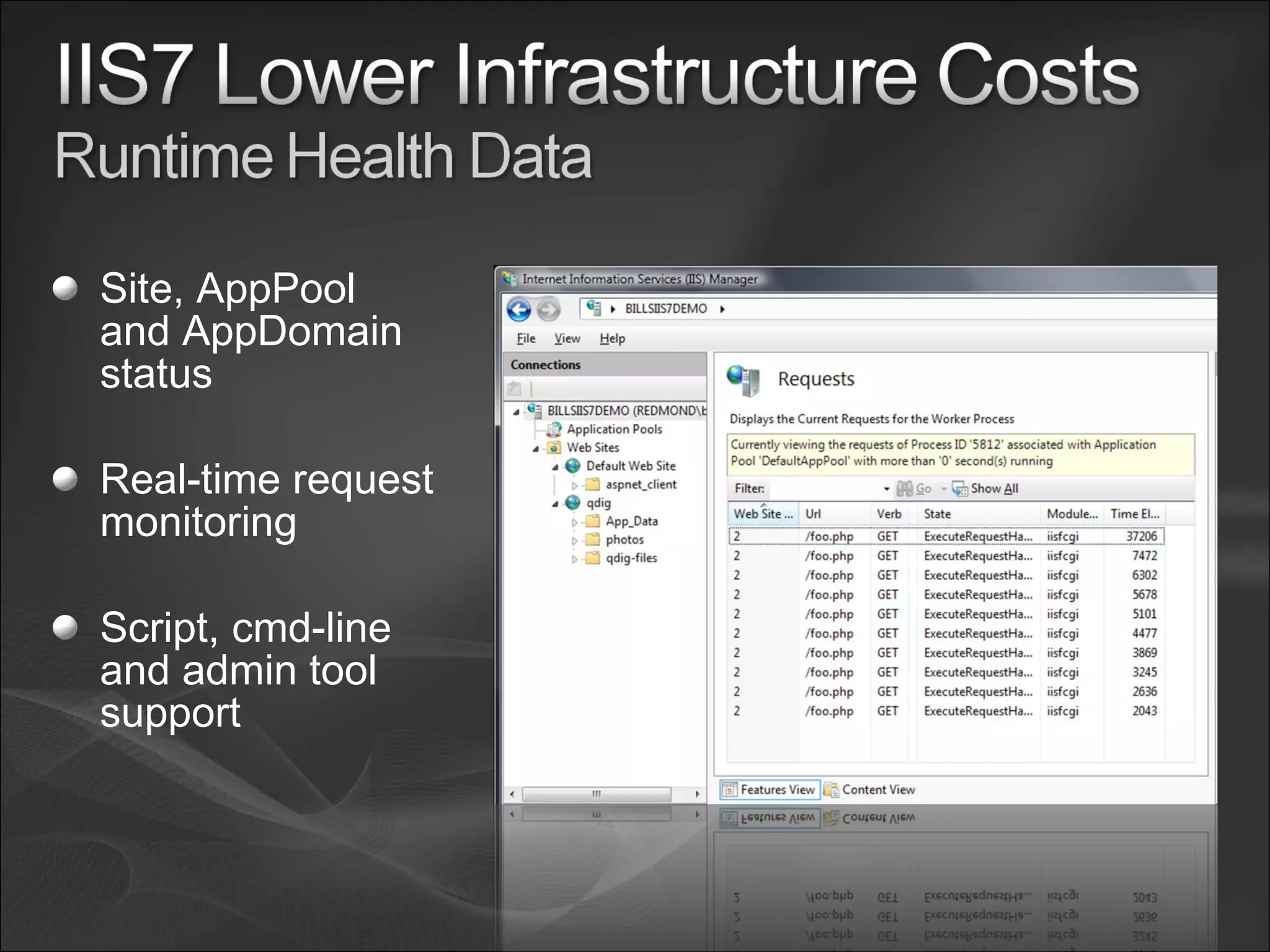The width and height of the screenshot is (1270, 952).
Task: Switch to the Content View tab
Action: click(870, 790)
